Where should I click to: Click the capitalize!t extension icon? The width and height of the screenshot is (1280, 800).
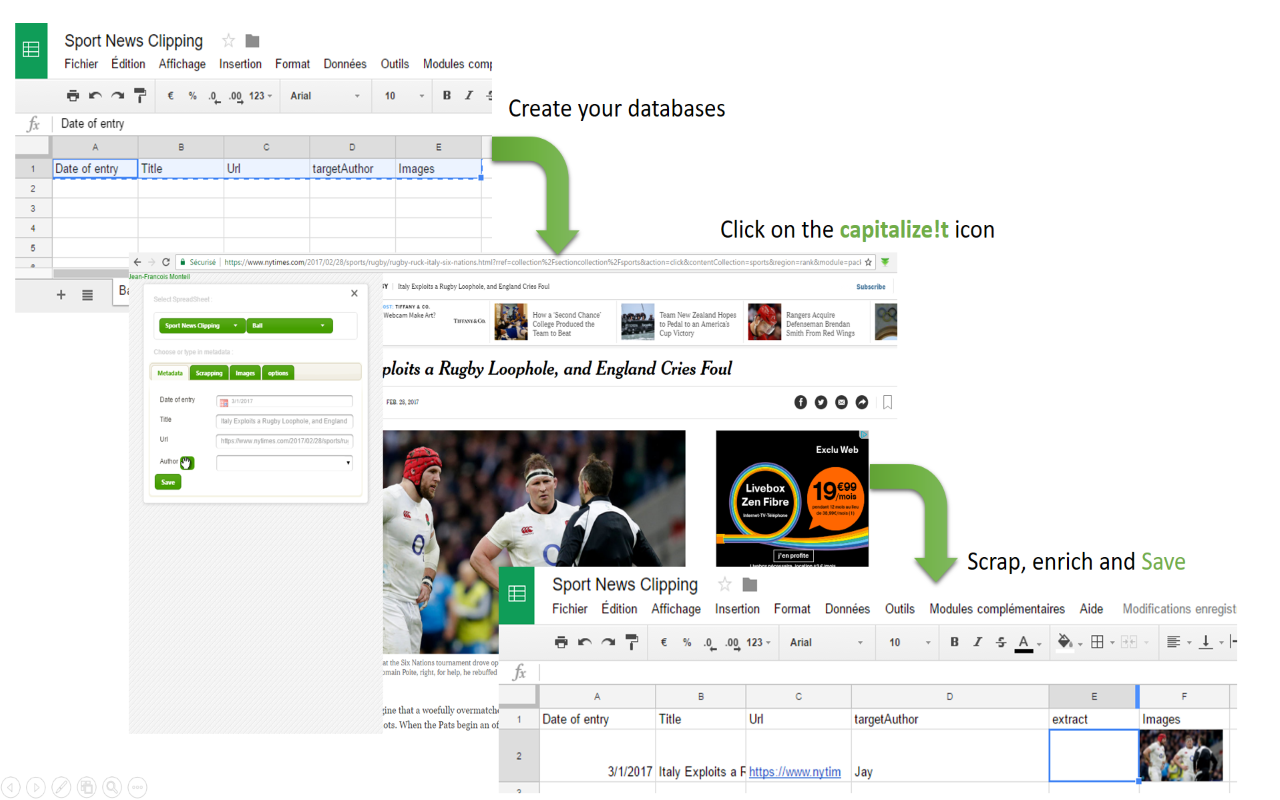[x=885, y=263]
